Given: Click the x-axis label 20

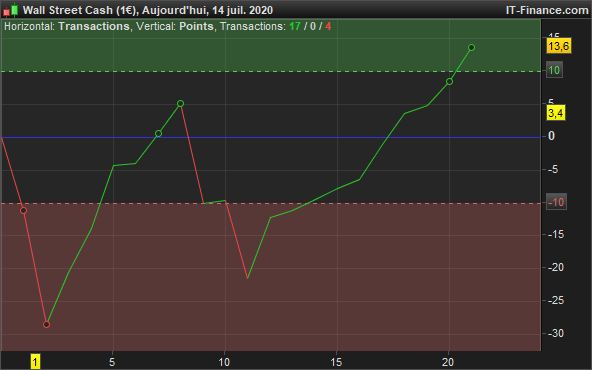Looking at the screenshot, I should [448, 362].
